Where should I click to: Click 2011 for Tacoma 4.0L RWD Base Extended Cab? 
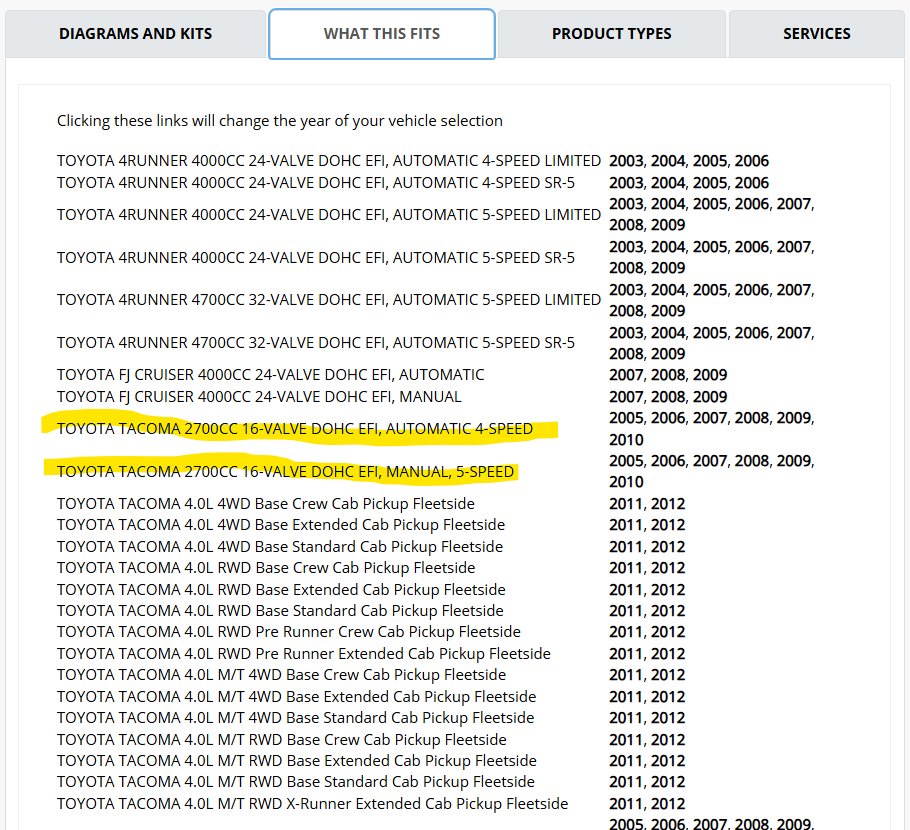point(626,590)
